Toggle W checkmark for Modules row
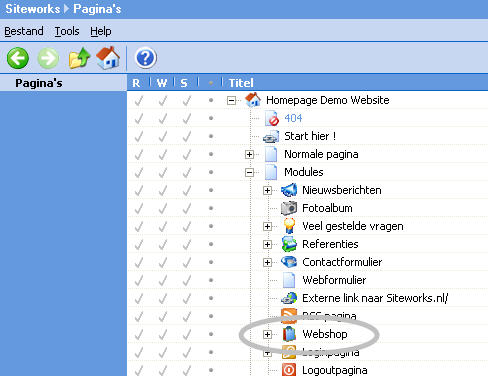488x376 pixels. coord(162,172)
